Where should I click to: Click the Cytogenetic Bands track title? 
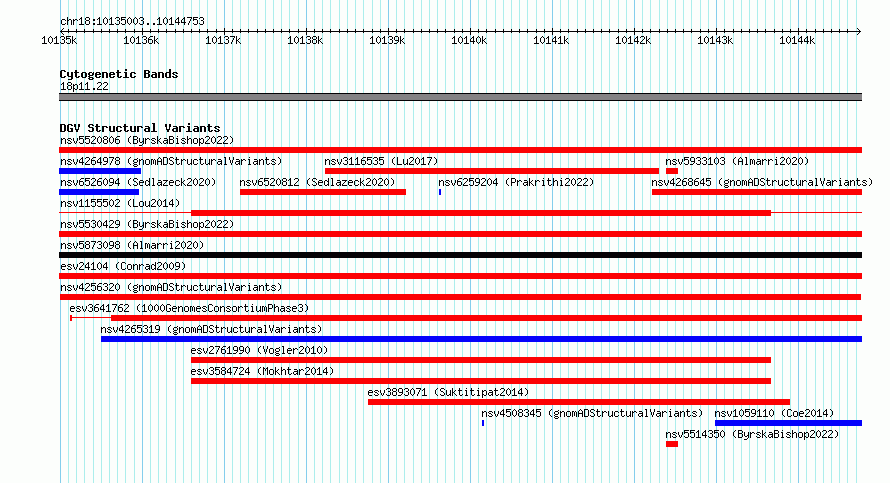119,74
